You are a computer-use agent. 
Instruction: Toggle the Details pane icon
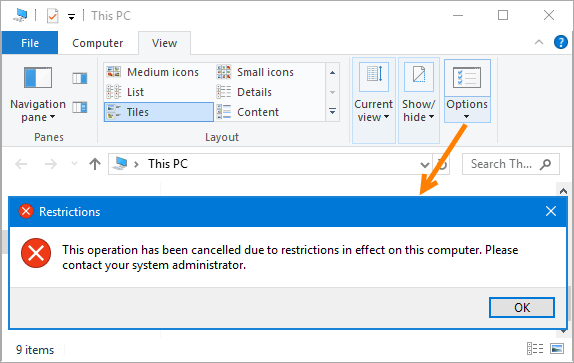(x=79, y=107)
